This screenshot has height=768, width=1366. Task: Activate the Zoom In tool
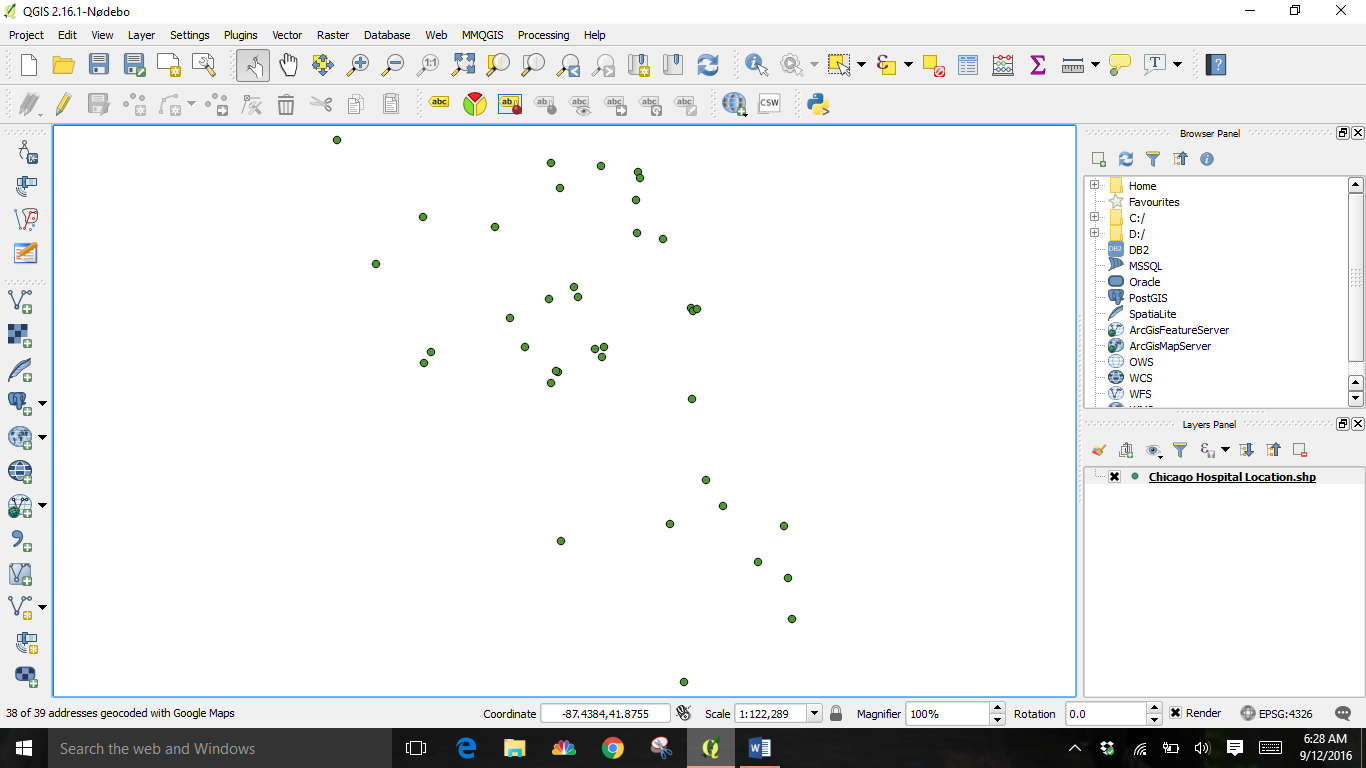tap(359, 64)
